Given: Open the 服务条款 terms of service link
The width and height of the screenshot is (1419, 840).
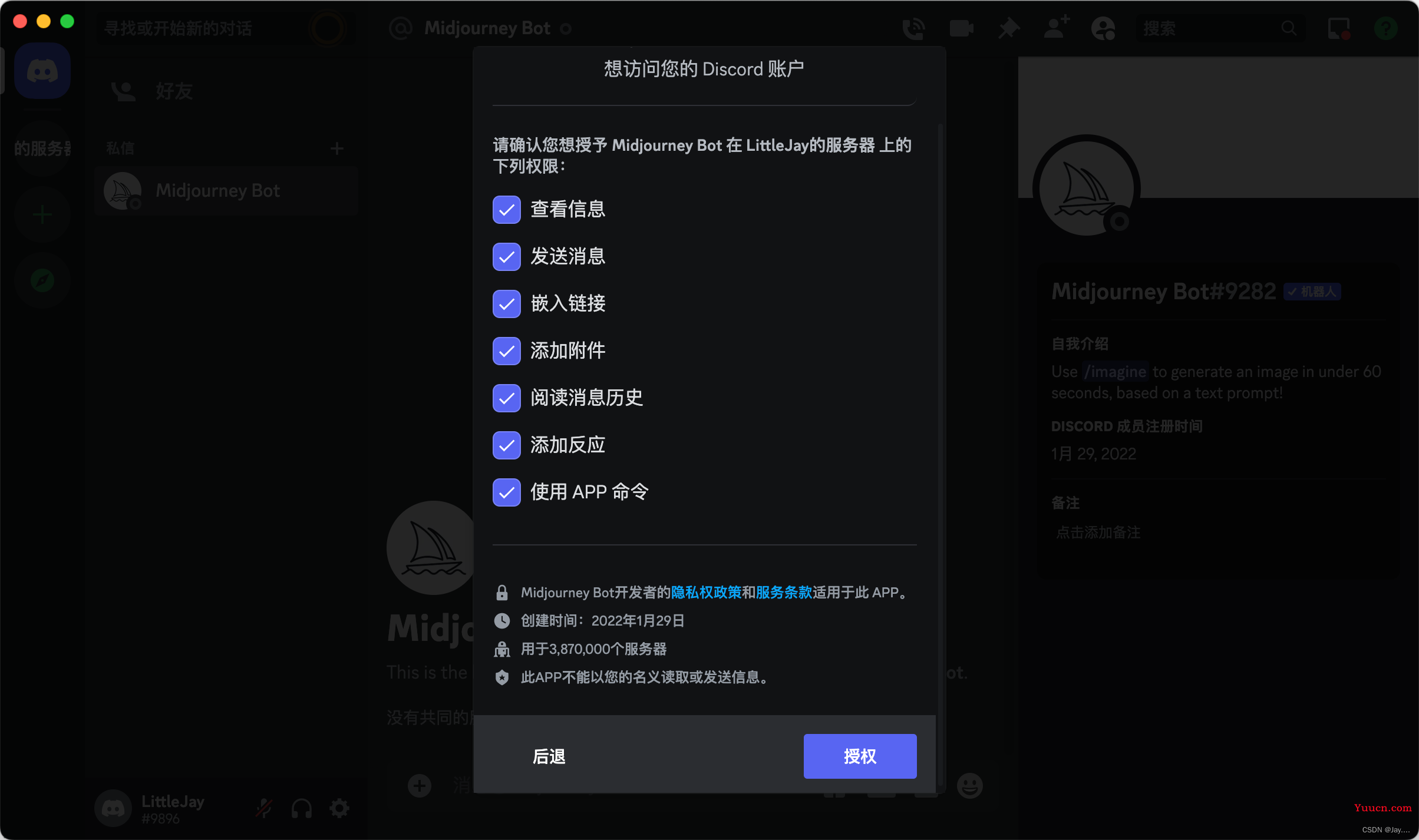Looking at the screenshot, I should pyautogui.click(x=784, y=593).
